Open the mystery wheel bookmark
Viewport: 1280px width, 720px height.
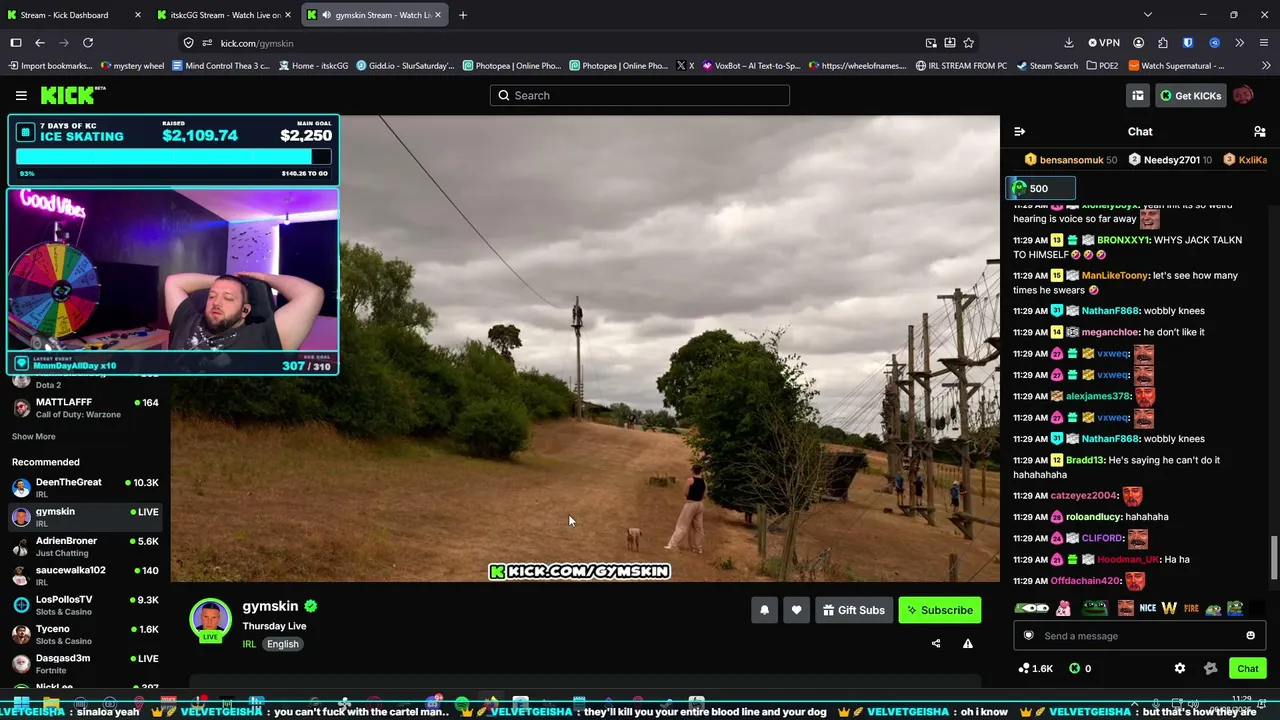(132, 66)
